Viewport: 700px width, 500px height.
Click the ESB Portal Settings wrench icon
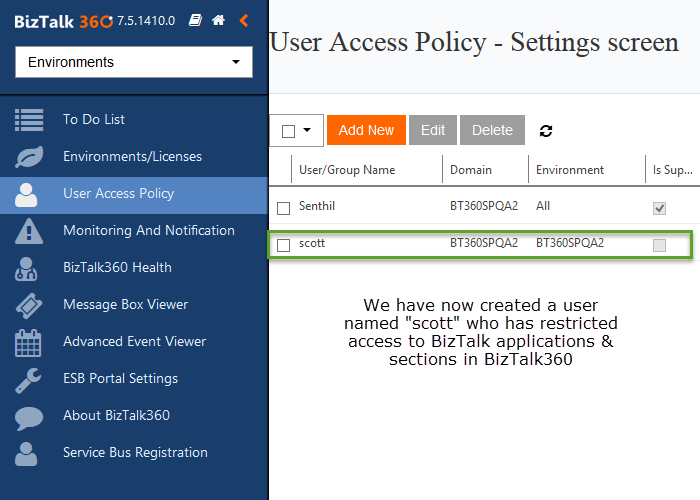point(29,378)
